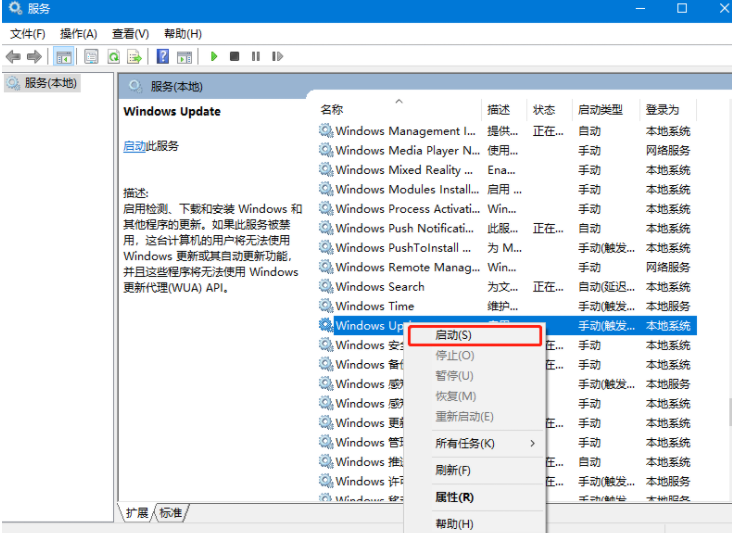Sort by the 名称 column header

pyautogui.click(x=399, y=110)
